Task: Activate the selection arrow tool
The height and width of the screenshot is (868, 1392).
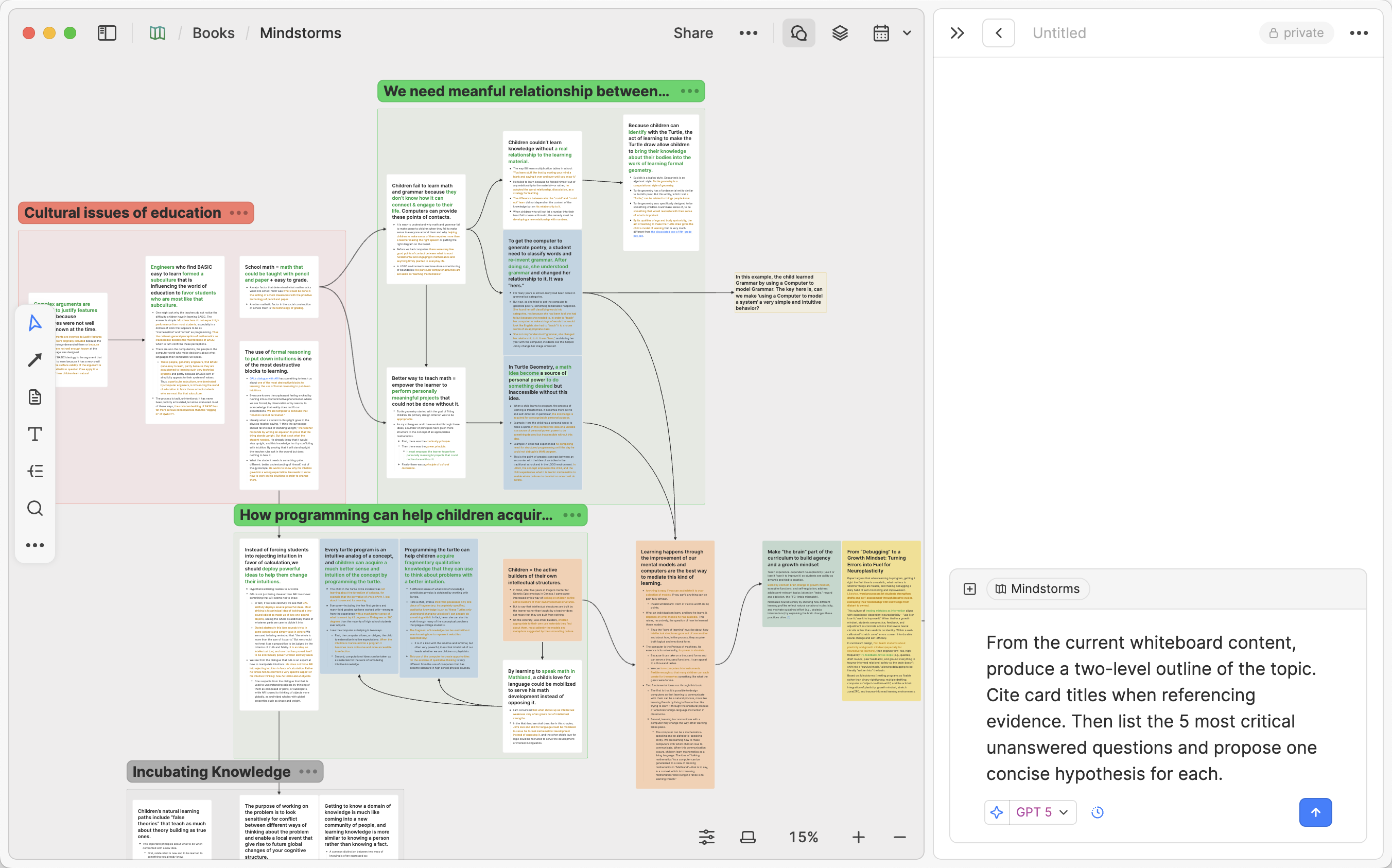Action: 35,322
